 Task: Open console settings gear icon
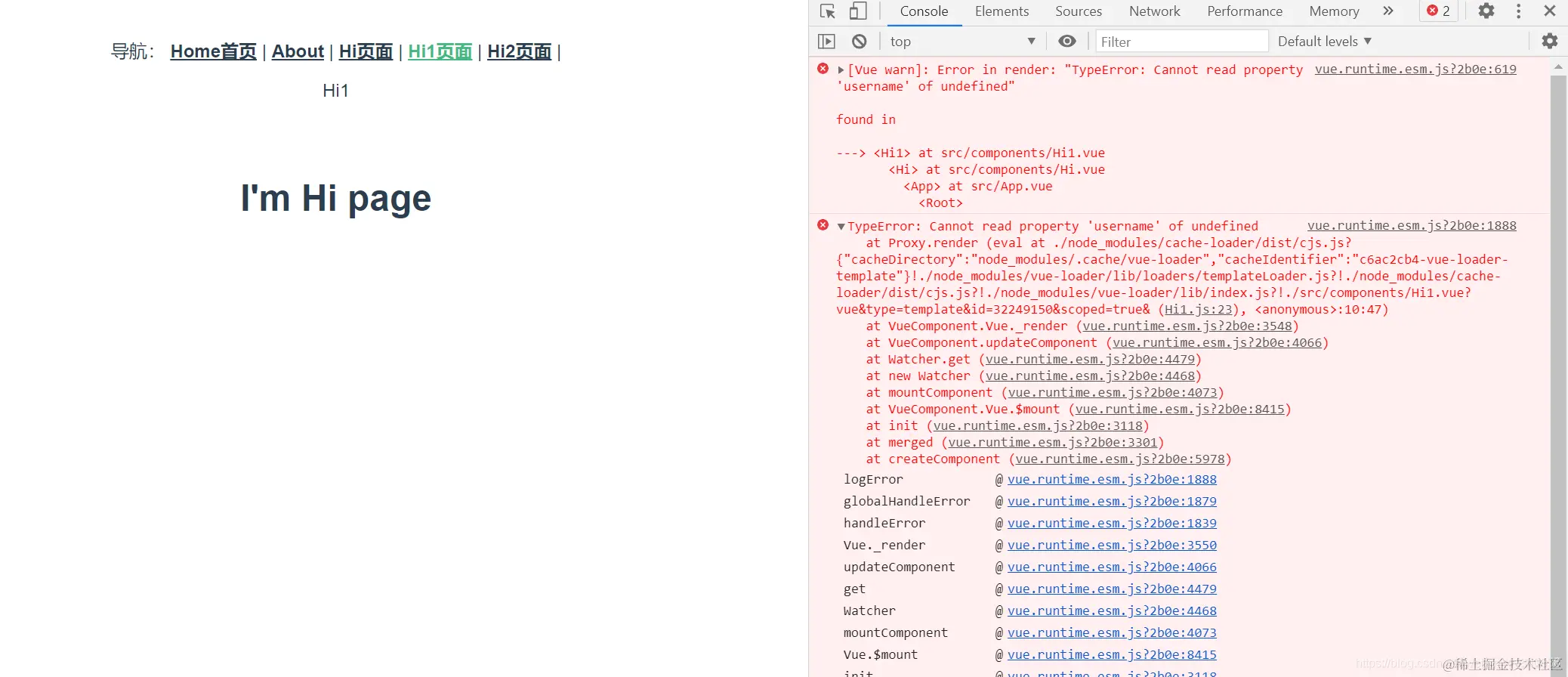pos(1550,42)
